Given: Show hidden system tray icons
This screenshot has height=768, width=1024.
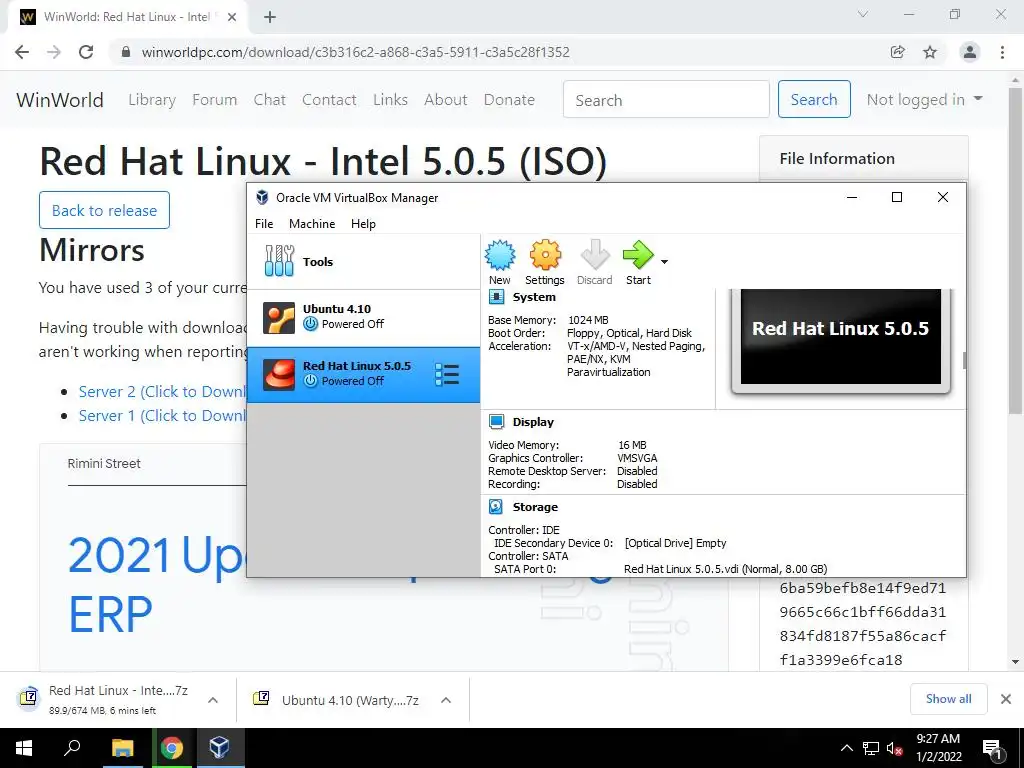Looking at the screenshot, I should (x=846, y=748).
